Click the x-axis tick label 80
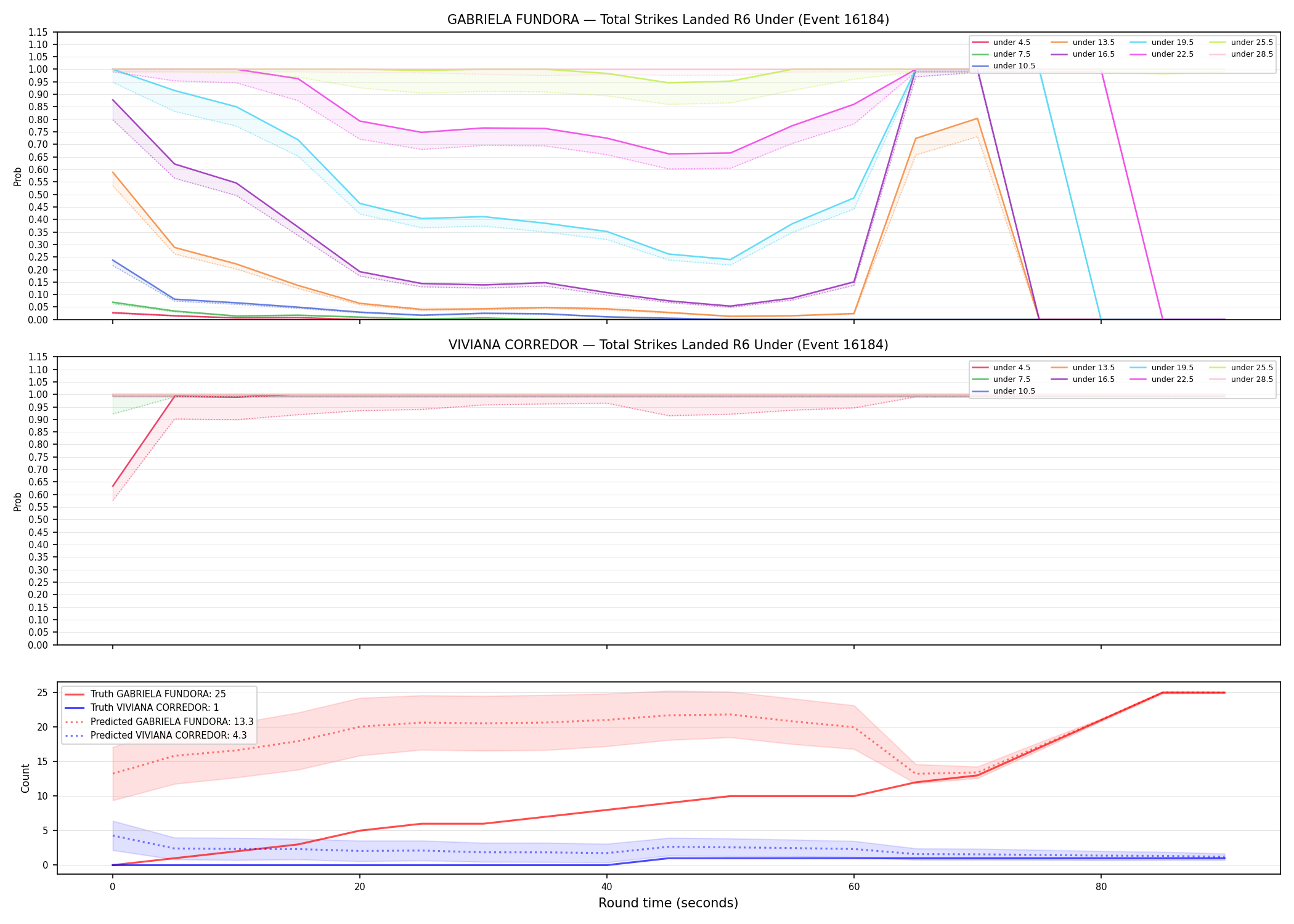The image size is (1294, 924). [1101, 887]
